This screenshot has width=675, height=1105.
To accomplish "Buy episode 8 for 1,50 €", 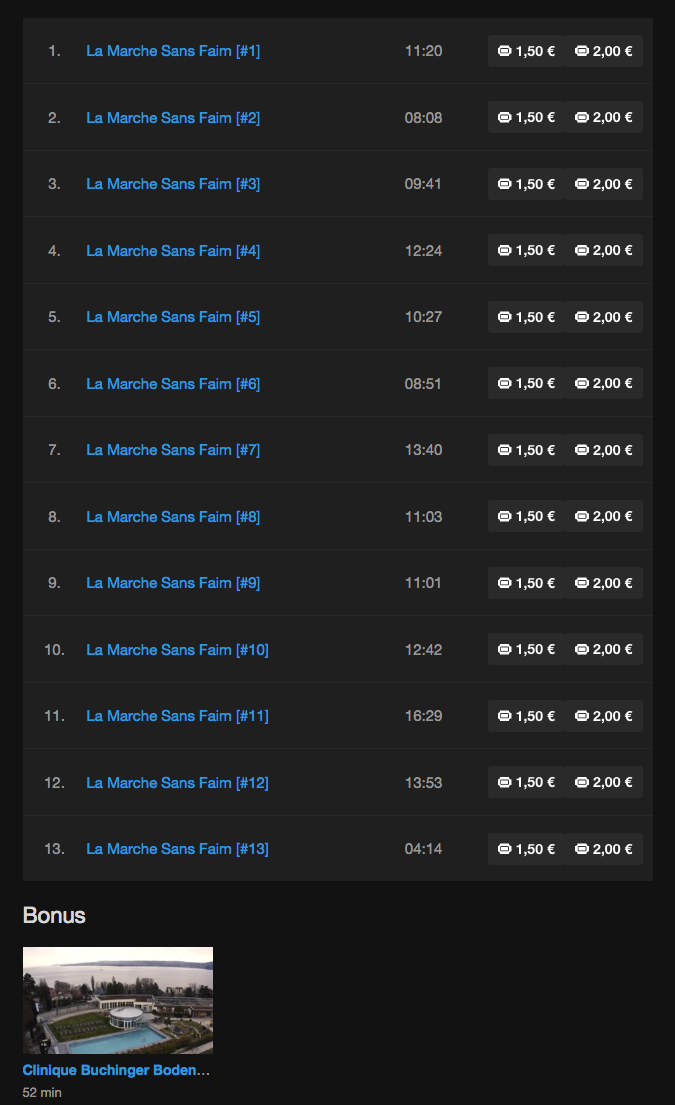I will click(x=526, y=517).
